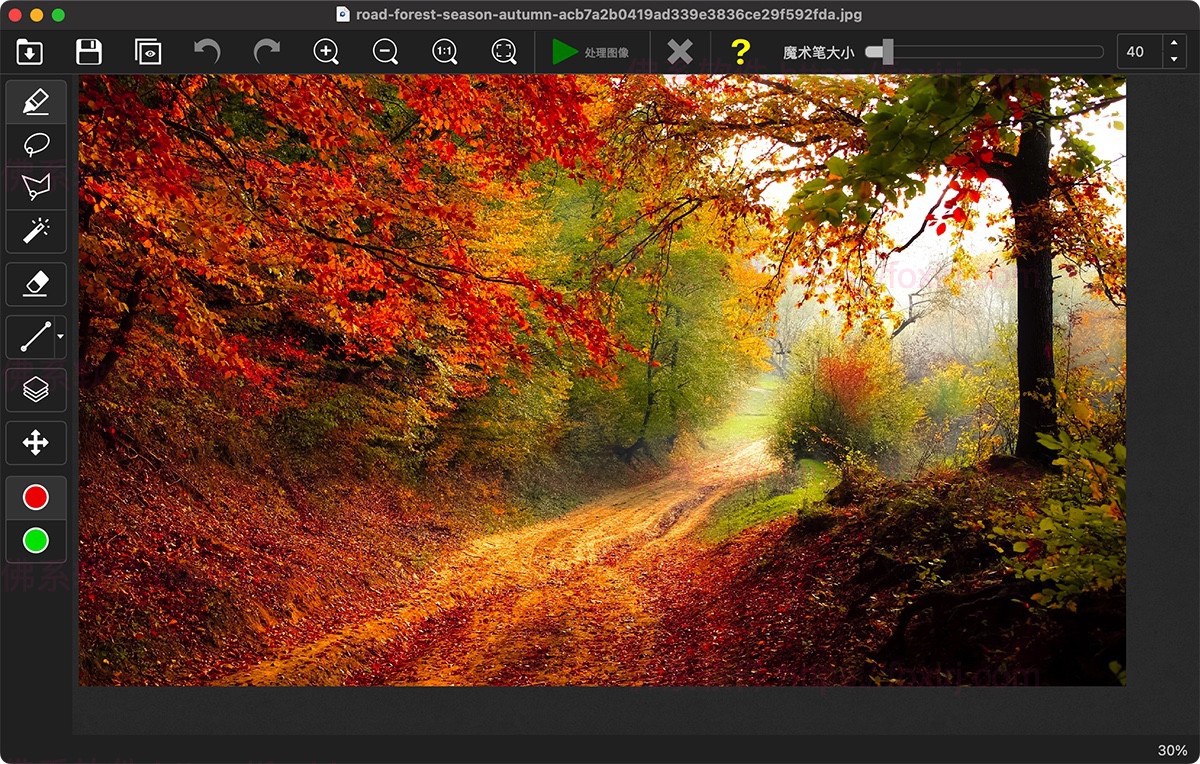Cancel processing with the X button
Viewport: 1200px width, 764px height.
(679, 51)
